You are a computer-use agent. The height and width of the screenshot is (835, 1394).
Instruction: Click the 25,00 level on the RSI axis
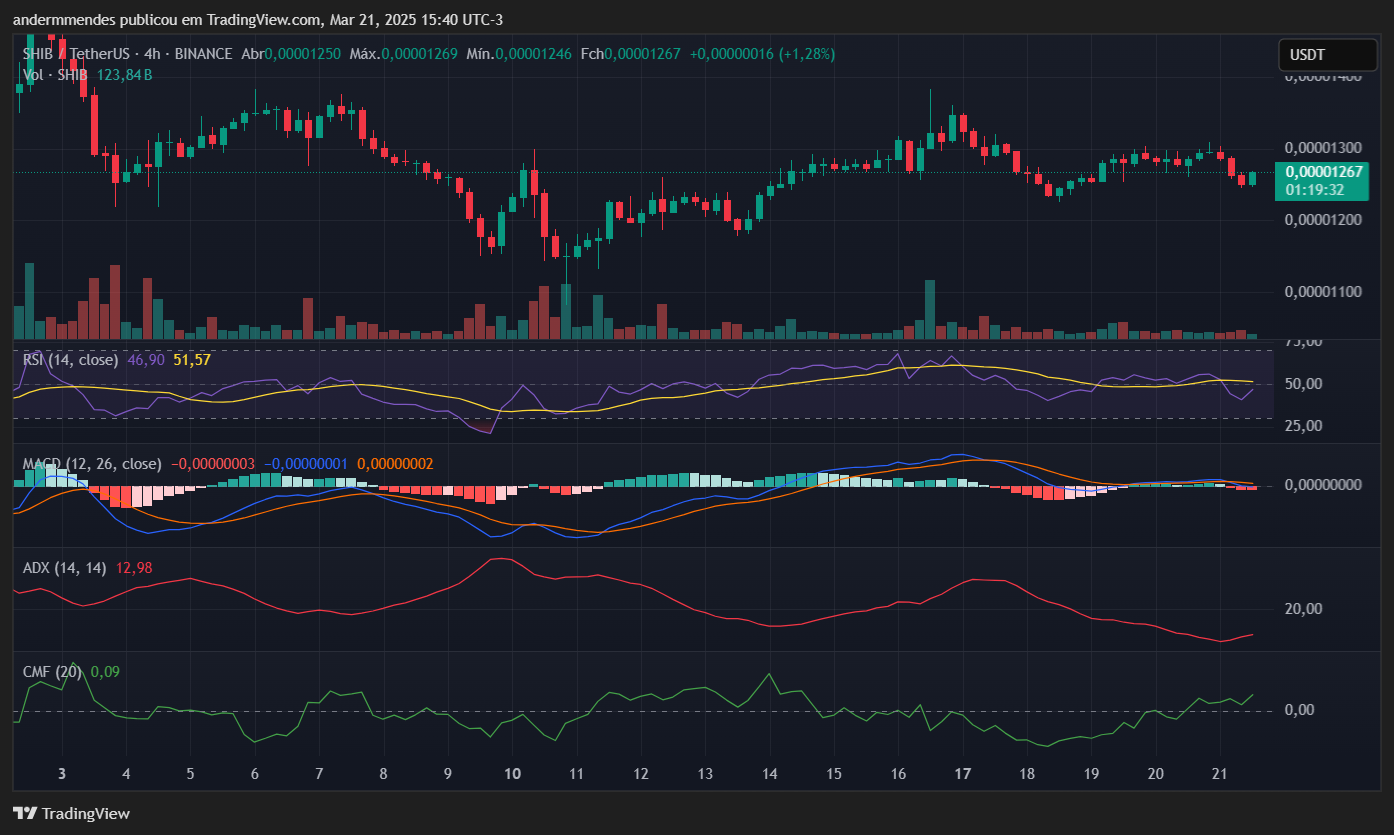[x=1304, y=426]
